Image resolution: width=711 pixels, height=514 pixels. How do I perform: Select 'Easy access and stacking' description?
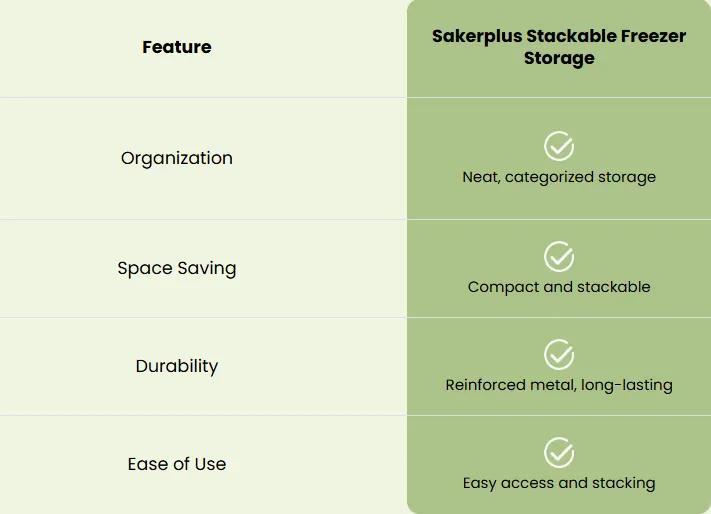[x=559, y=483]
